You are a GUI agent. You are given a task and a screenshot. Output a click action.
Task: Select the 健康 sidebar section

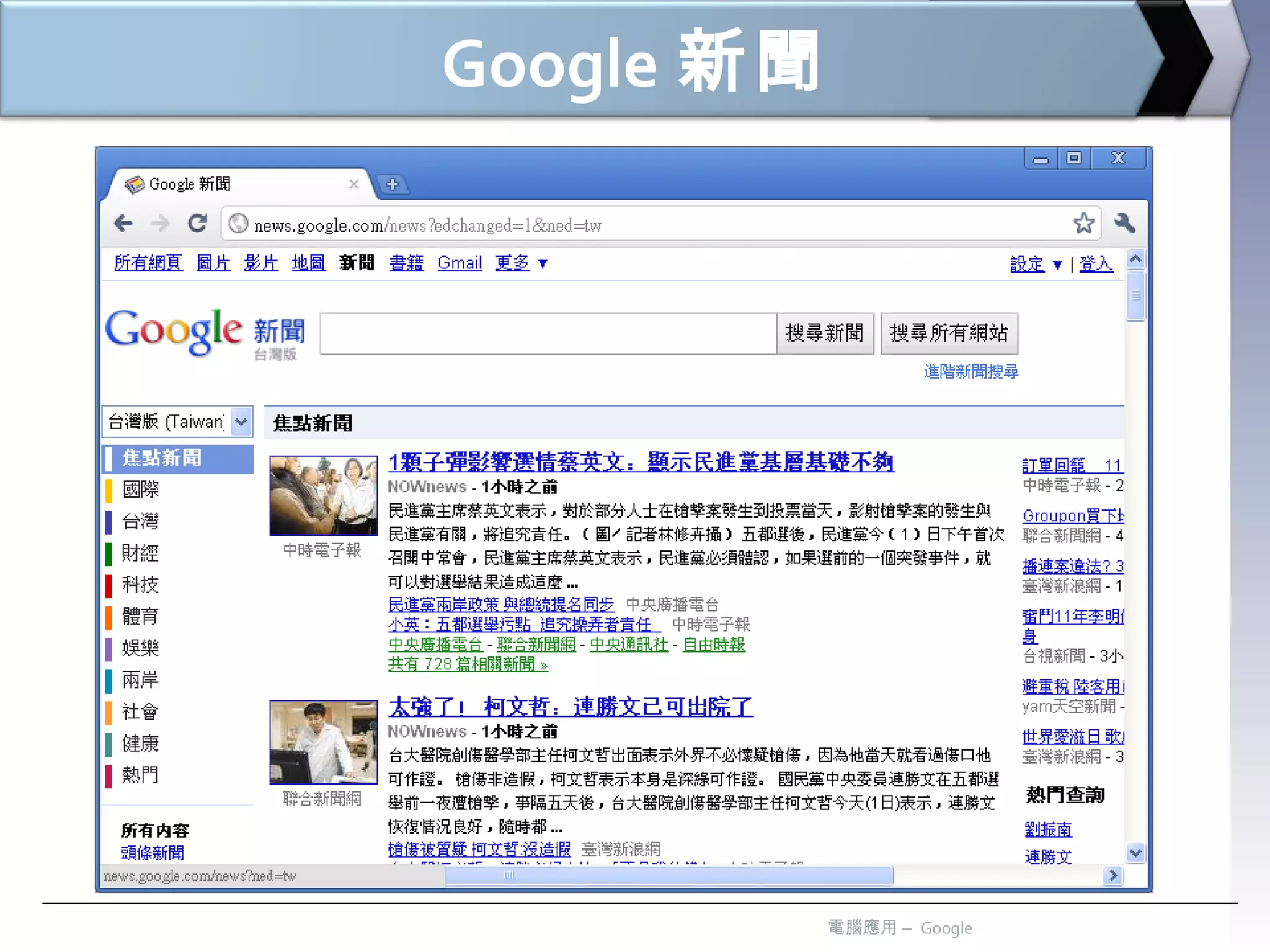click(x=140, y=743)
